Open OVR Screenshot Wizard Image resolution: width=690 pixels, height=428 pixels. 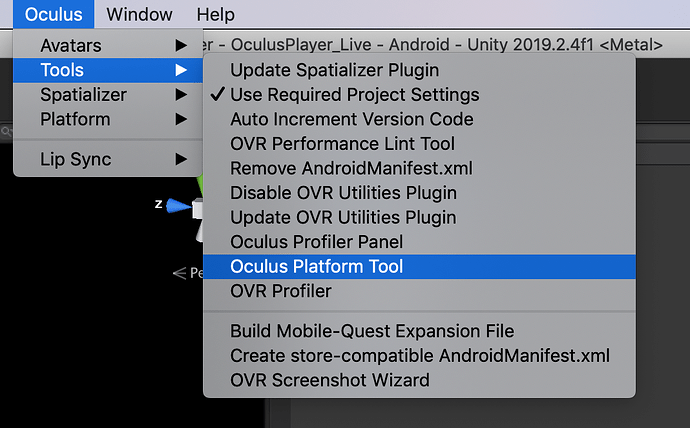(x=329, y=380)
